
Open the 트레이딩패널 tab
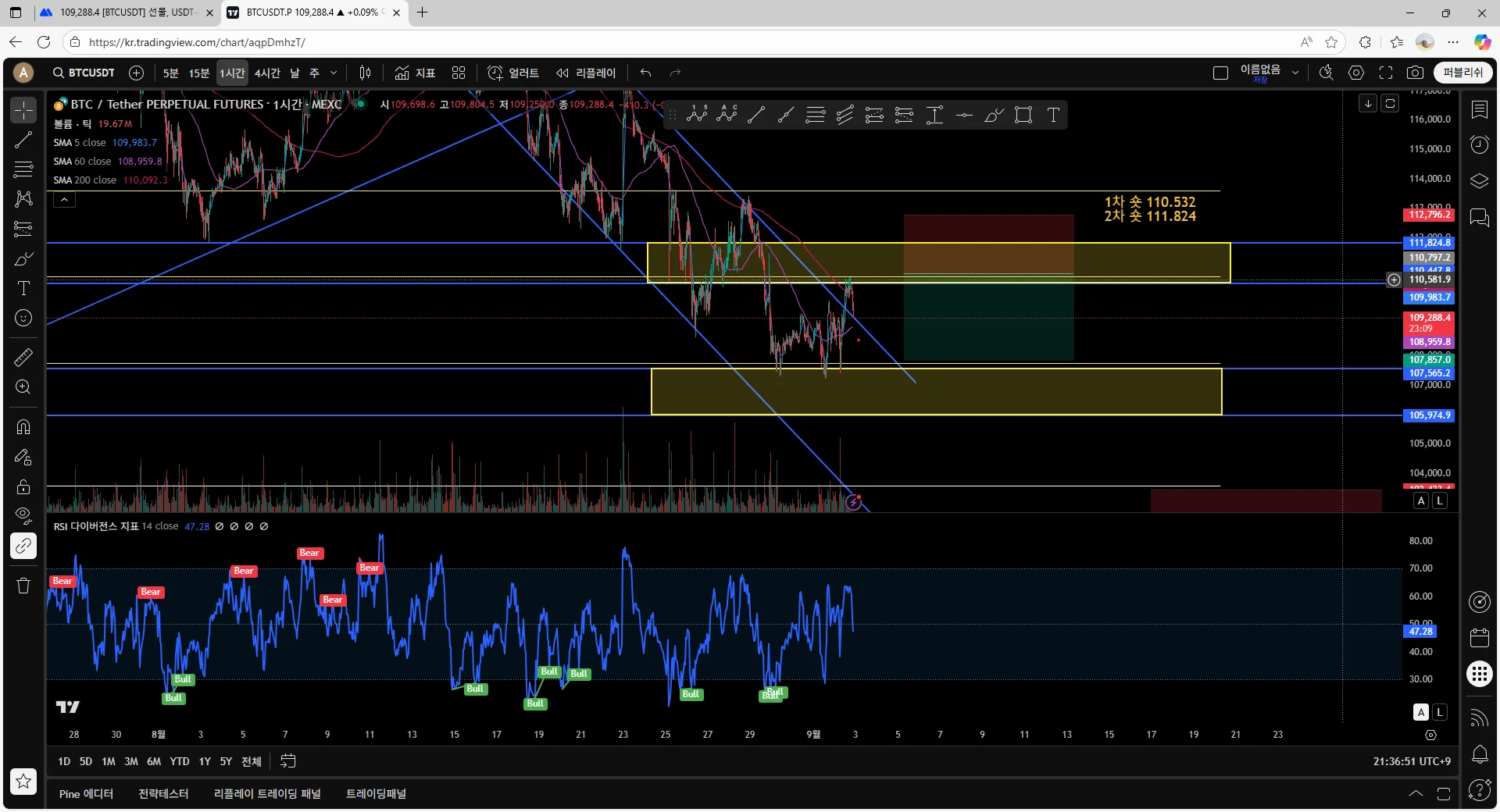376,793
